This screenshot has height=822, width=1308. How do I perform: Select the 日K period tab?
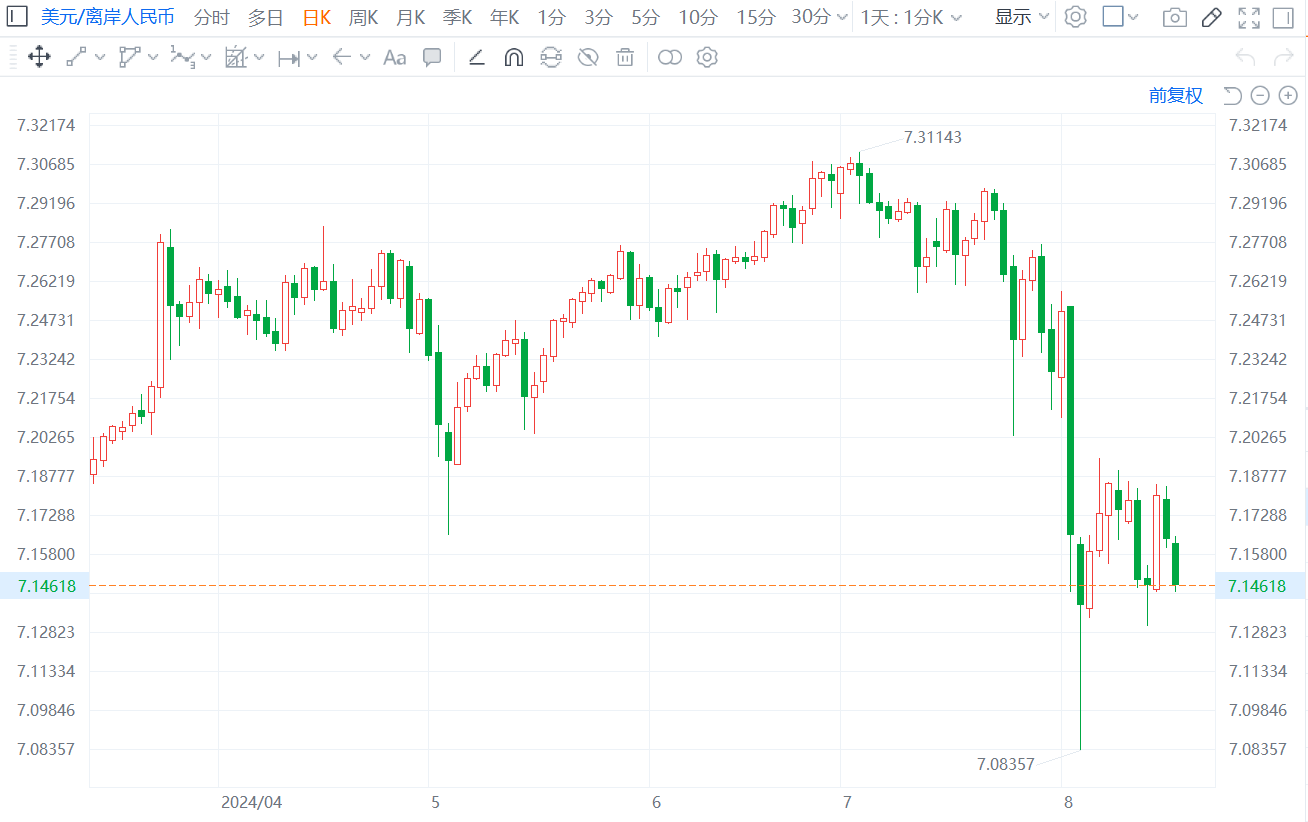tap(317, 17)
